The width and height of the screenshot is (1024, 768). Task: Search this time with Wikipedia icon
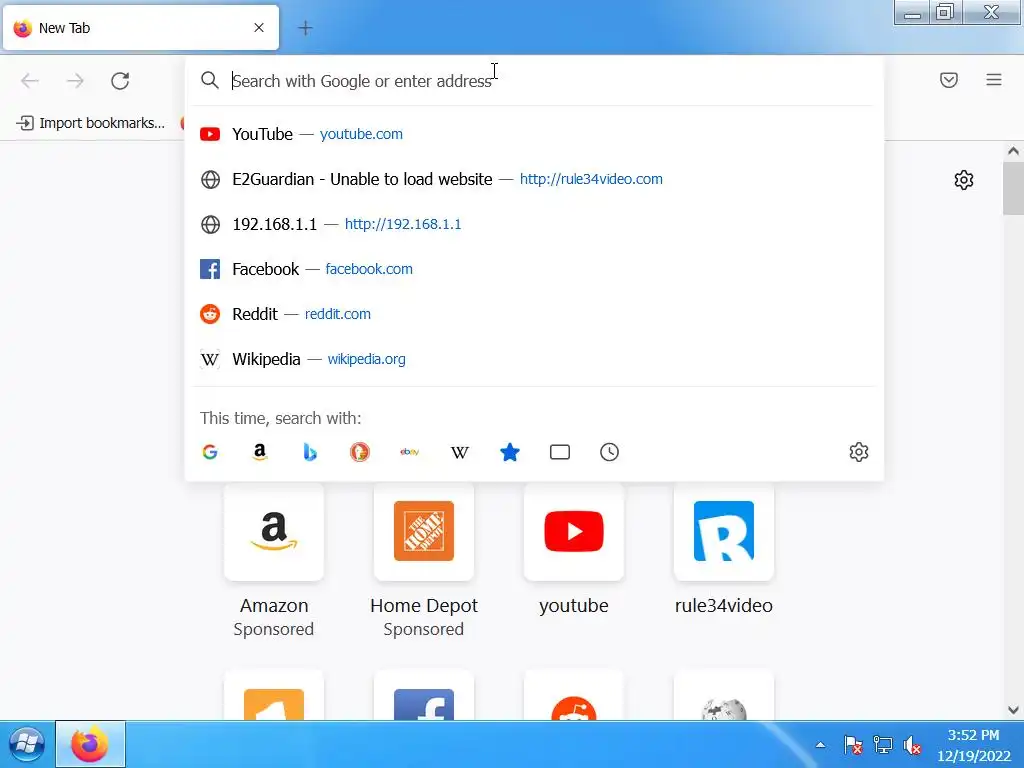point(460,452)
